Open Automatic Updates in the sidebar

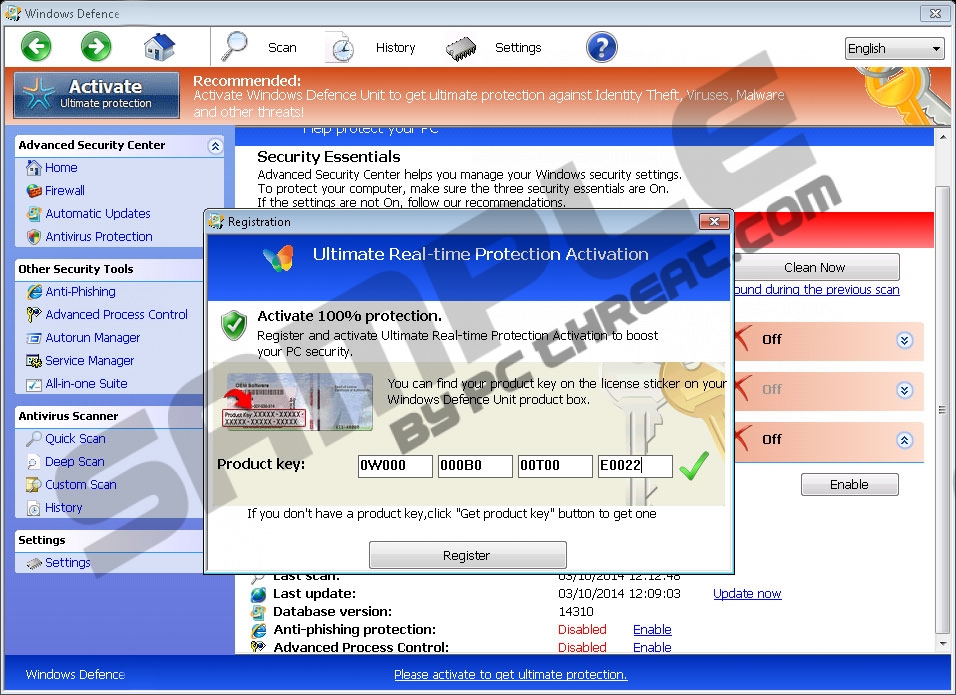98,213
